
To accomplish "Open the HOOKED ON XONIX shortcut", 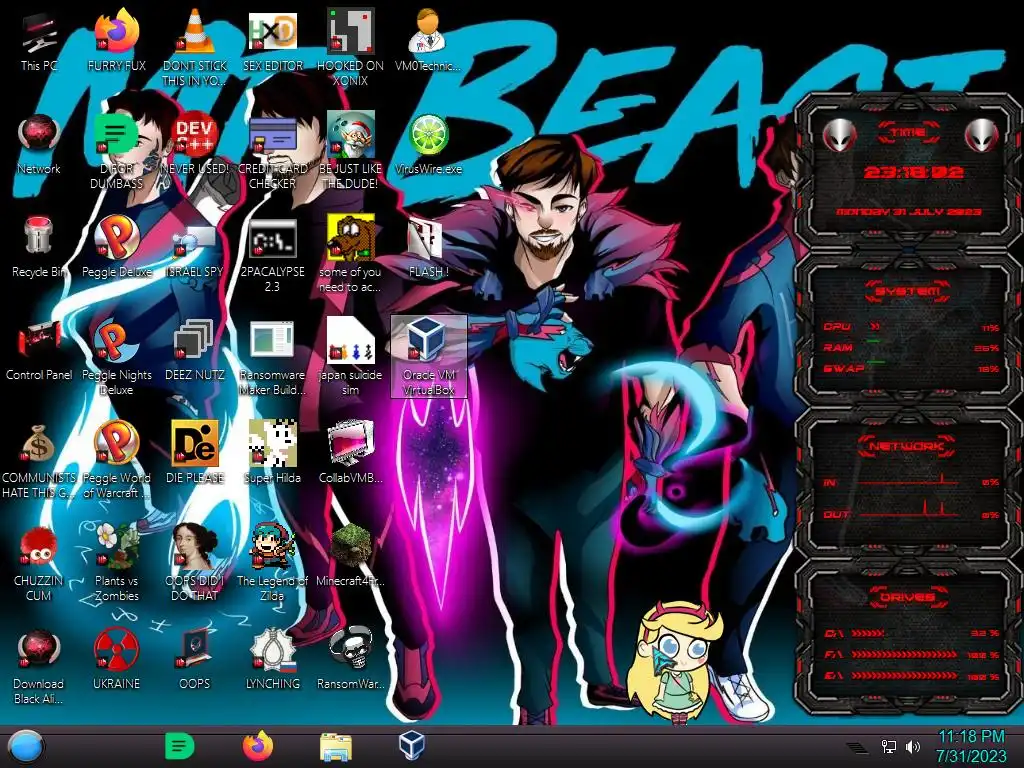I will [x=351, y=48].
